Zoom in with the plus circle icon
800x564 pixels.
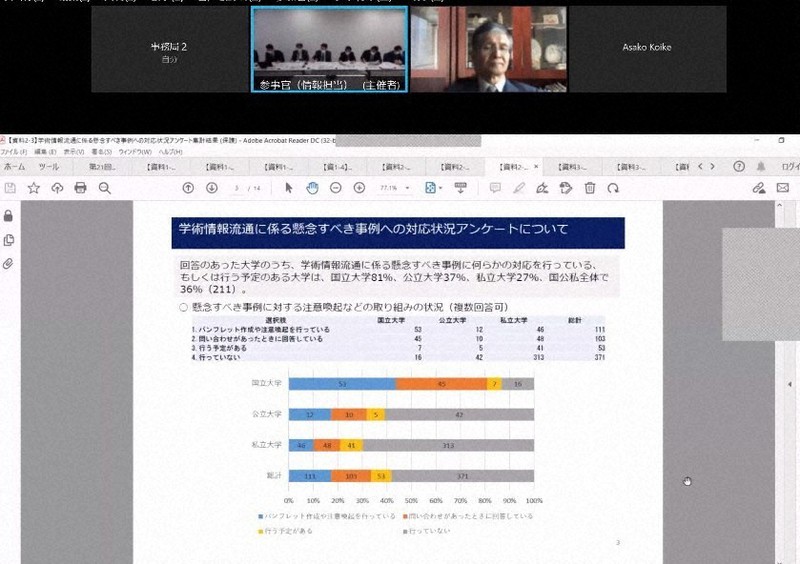(x=359, y=188)
